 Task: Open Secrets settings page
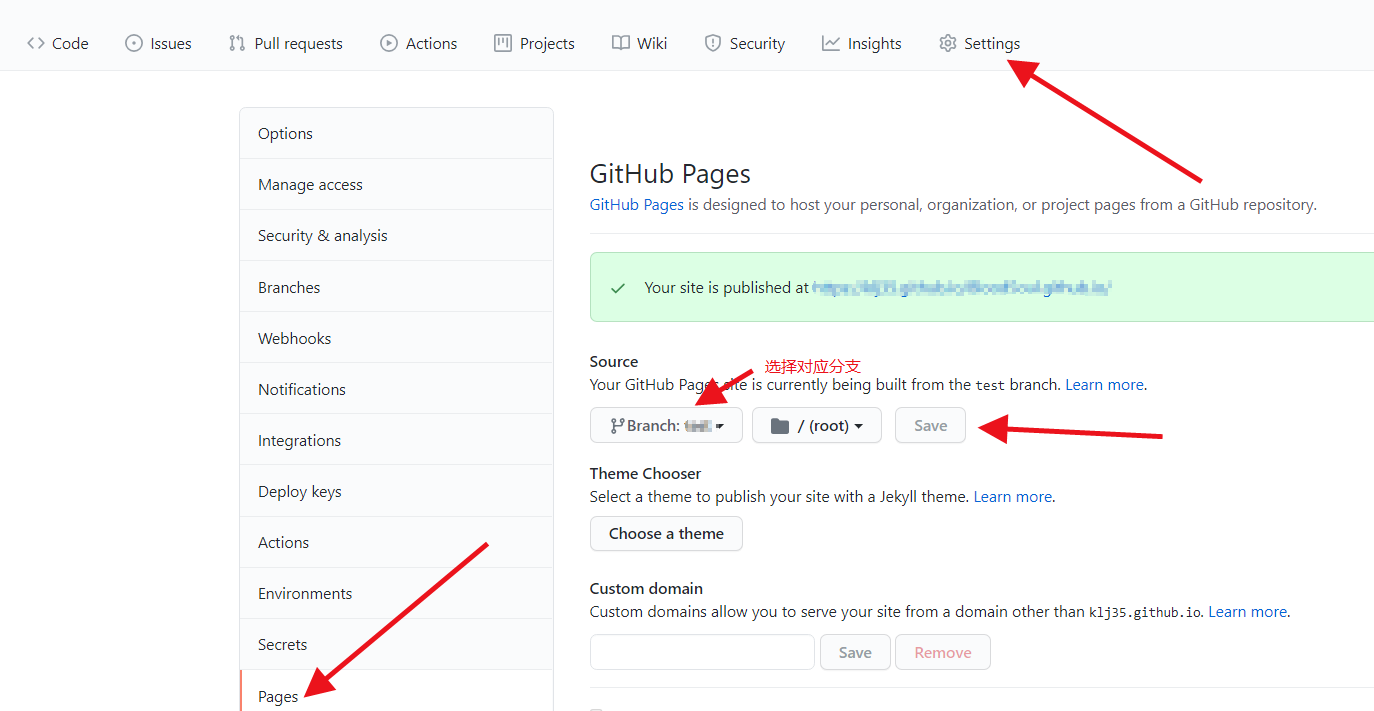396,644
